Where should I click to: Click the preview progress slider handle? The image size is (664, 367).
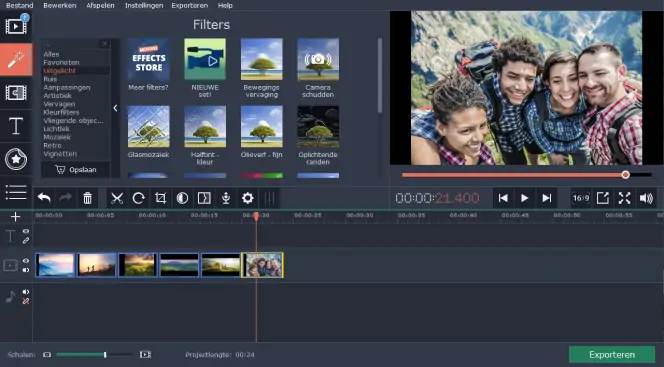(x=625, y=175)
